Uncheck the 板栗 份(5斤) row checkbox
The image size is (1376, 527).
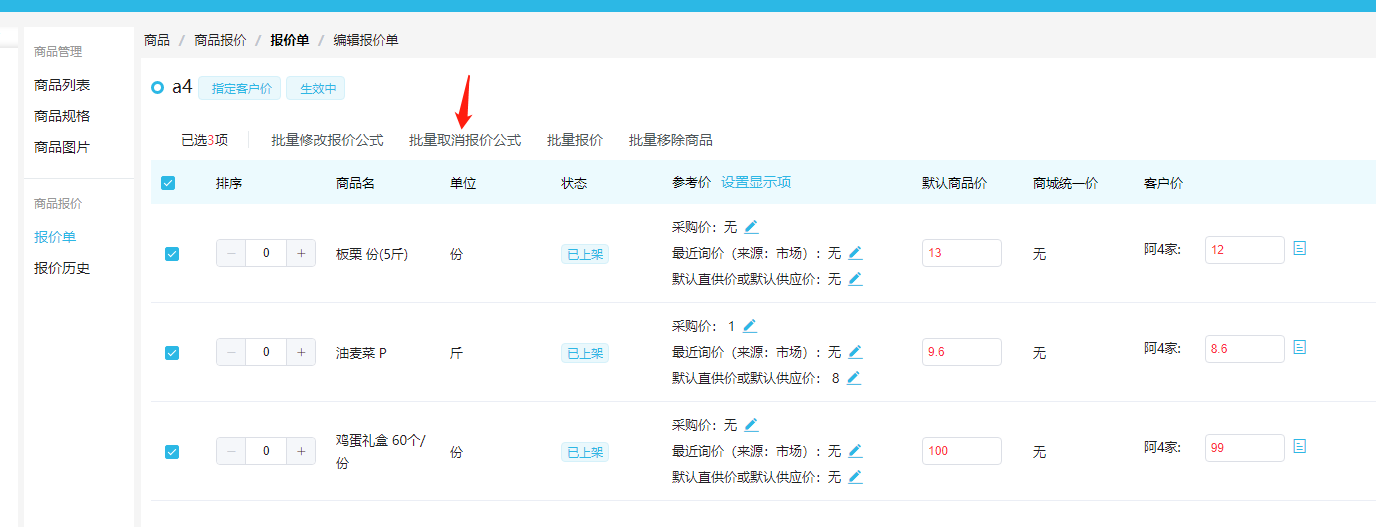171,254
